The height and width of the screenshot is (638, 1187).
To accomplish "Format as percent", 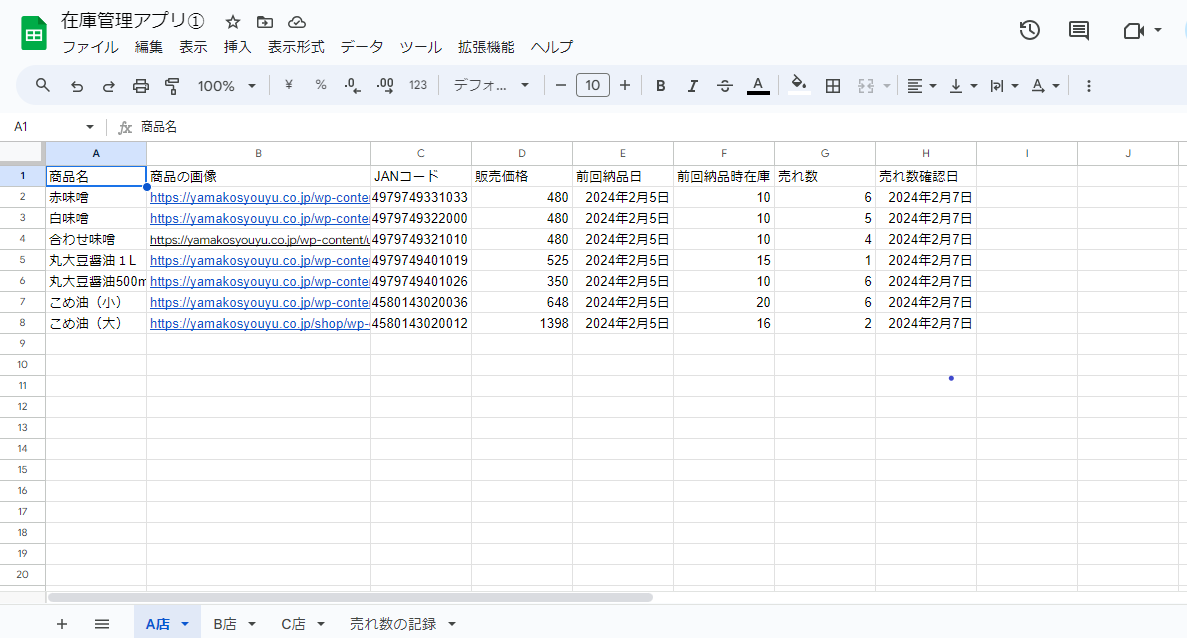I will coord(321,86).
